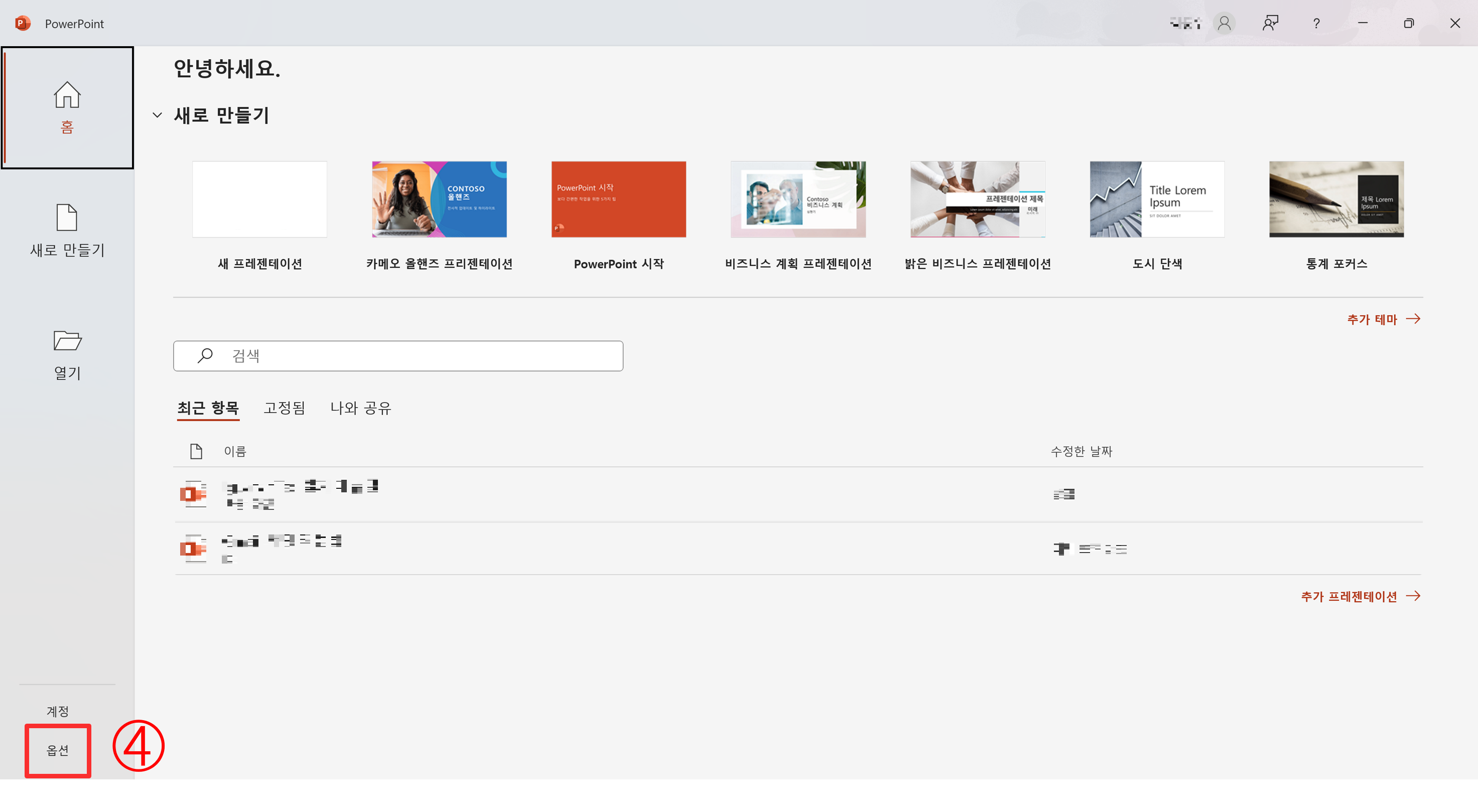This screenshot has width=1478, height=812.
Task: Click the user account avatar icon
Action: click(x=1224, y=24)
